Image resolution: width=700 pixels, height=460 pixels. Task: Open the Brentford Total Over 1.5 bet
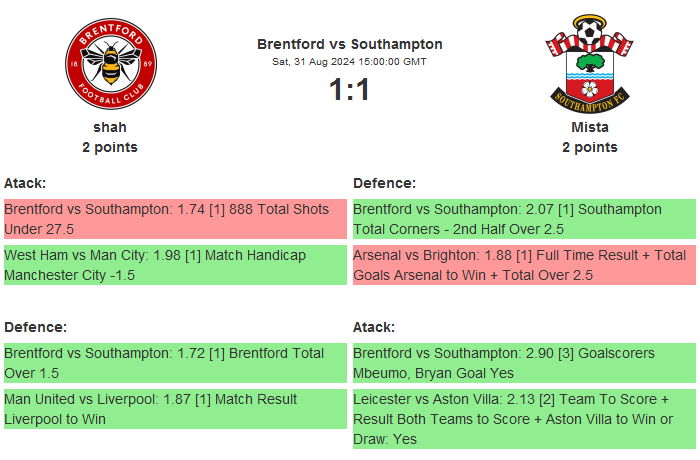coord(175,363)
